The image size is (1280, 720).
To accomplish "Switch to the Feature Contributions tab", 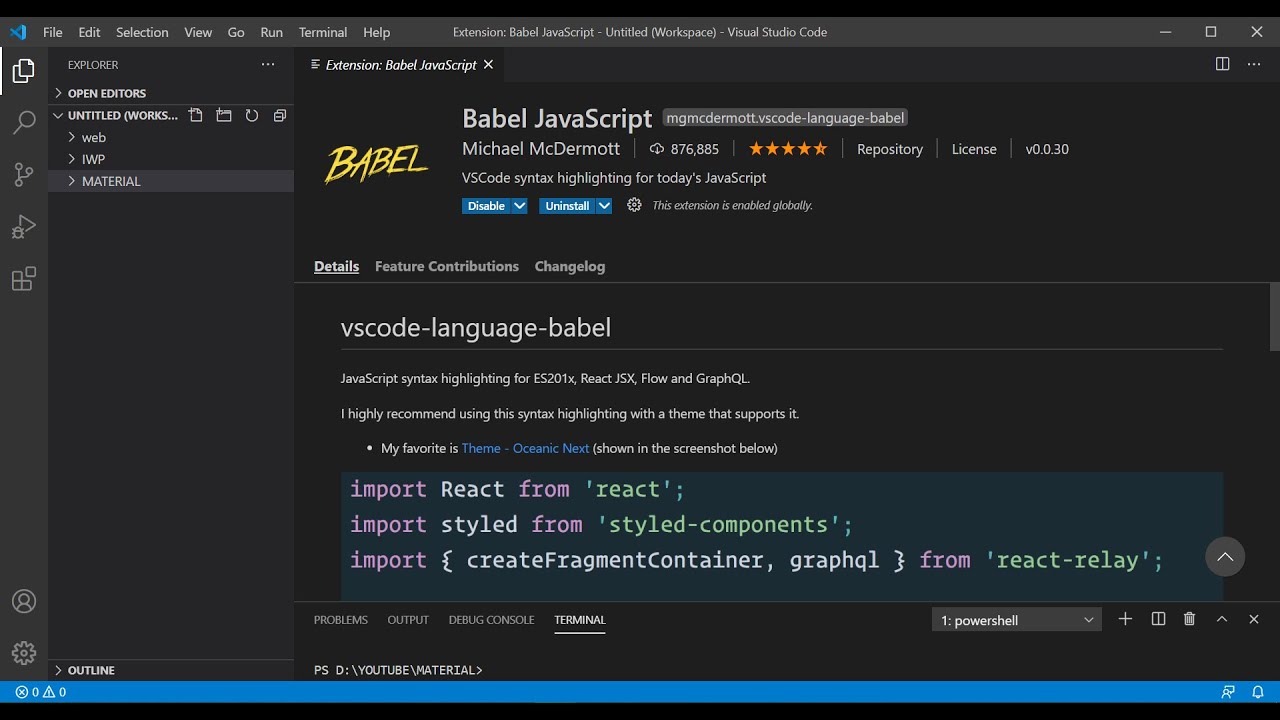I will 447,266.
